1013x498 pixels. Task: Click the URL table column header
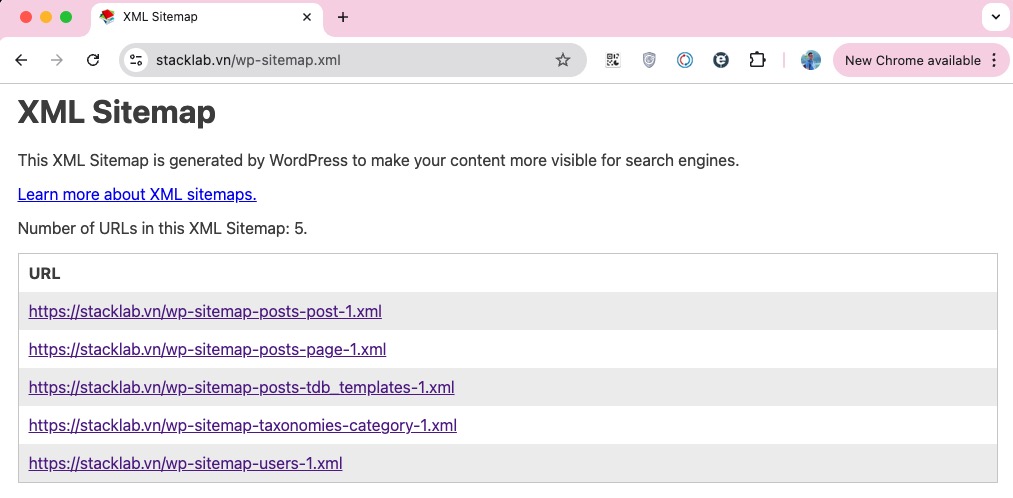[x=45, y=273]
